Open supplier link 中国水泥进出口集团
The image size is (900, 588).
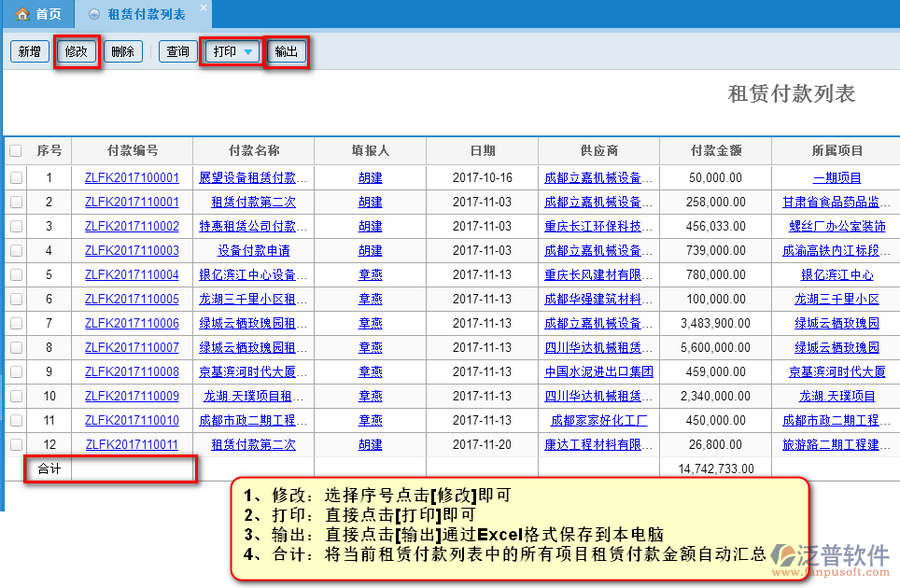tap(598, 372)
